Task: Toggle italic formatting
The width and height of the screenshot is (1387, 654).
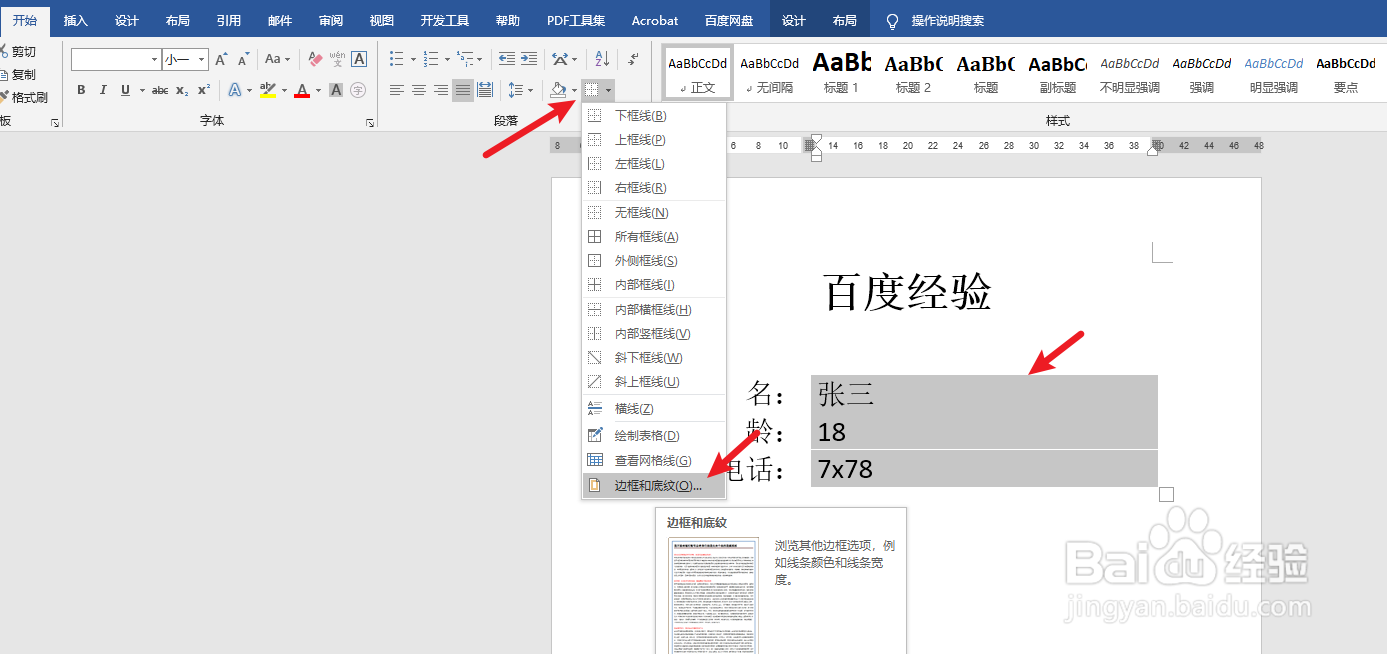Action: 103,90
